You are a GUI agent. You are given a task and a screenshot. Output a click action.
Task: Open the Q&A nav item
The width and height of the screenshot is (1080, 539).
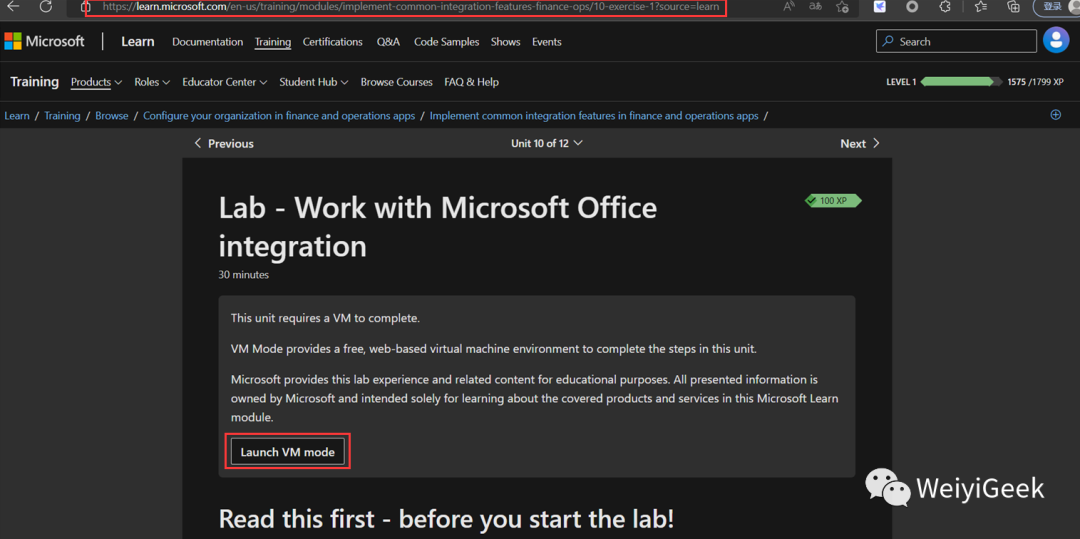[x=388, y=42]
